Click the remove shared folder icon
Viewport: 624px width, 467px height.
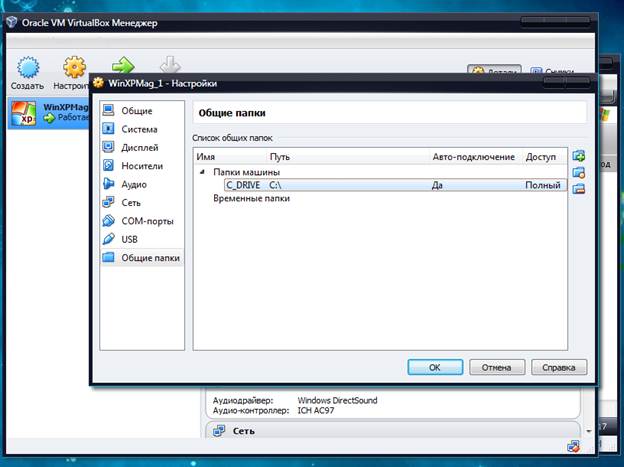point(579,189)
